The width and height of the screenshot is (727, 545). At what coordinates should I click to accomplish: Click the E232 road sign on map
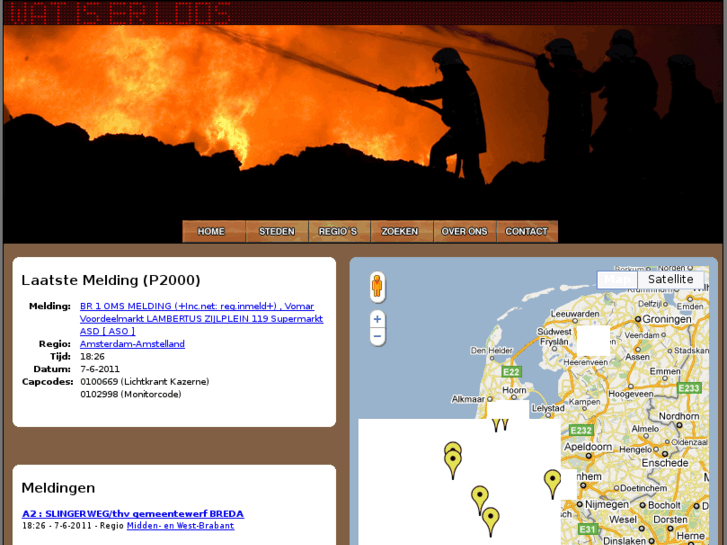coord(581,430)
